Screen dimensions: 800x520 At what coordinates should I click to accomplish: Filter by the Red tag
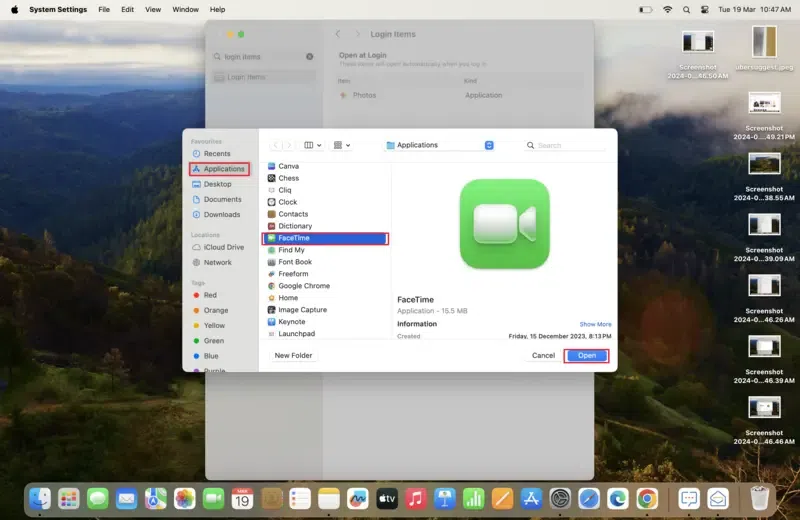click(205, 295)
